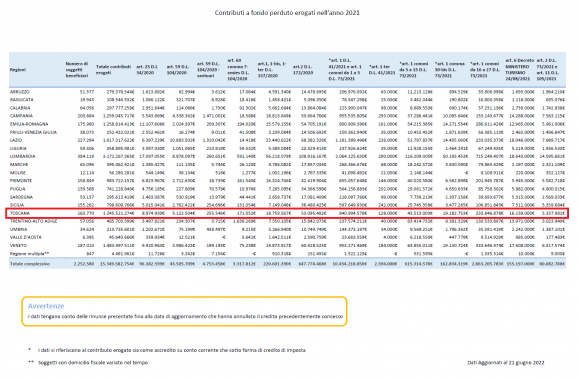This screenshot has width=578, height=380.
Task: Select the Totale contributi erogati column header
Action: pyautogui.click(x=113, y=70)
